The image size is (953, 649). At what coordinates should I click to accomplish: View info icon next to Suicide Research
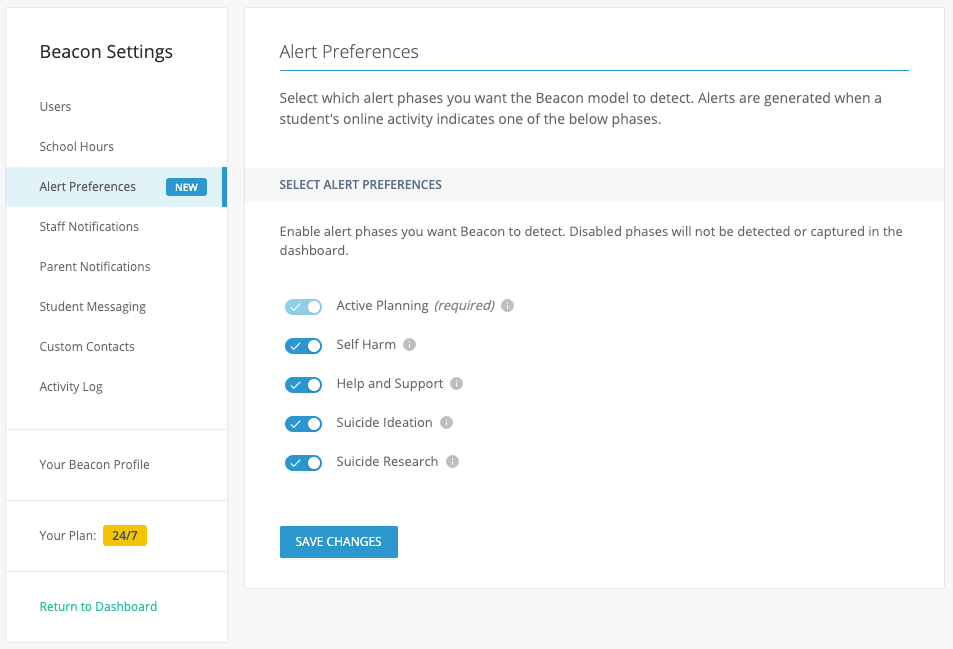point(452,462)
